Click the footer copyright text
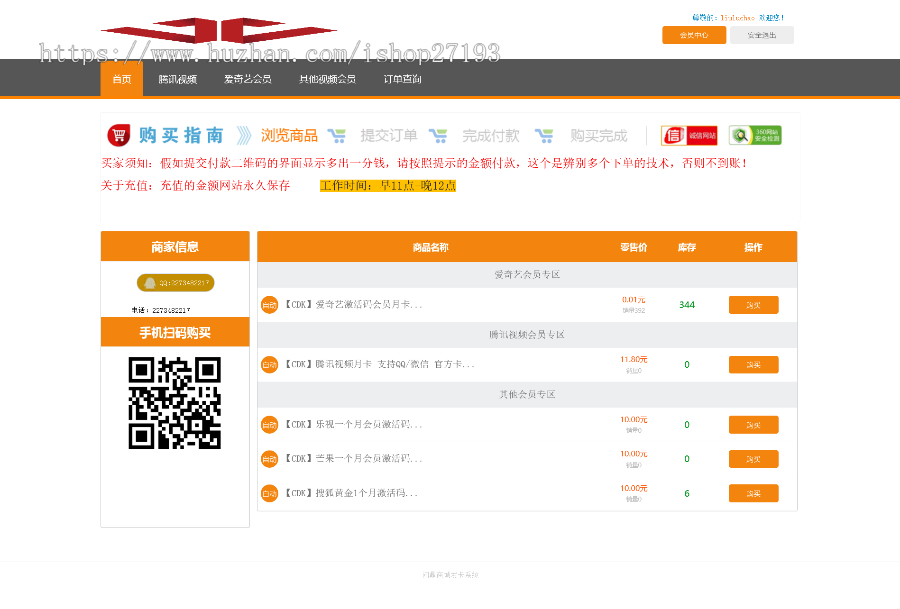This screenshot has width=900, height=609. 451,575
